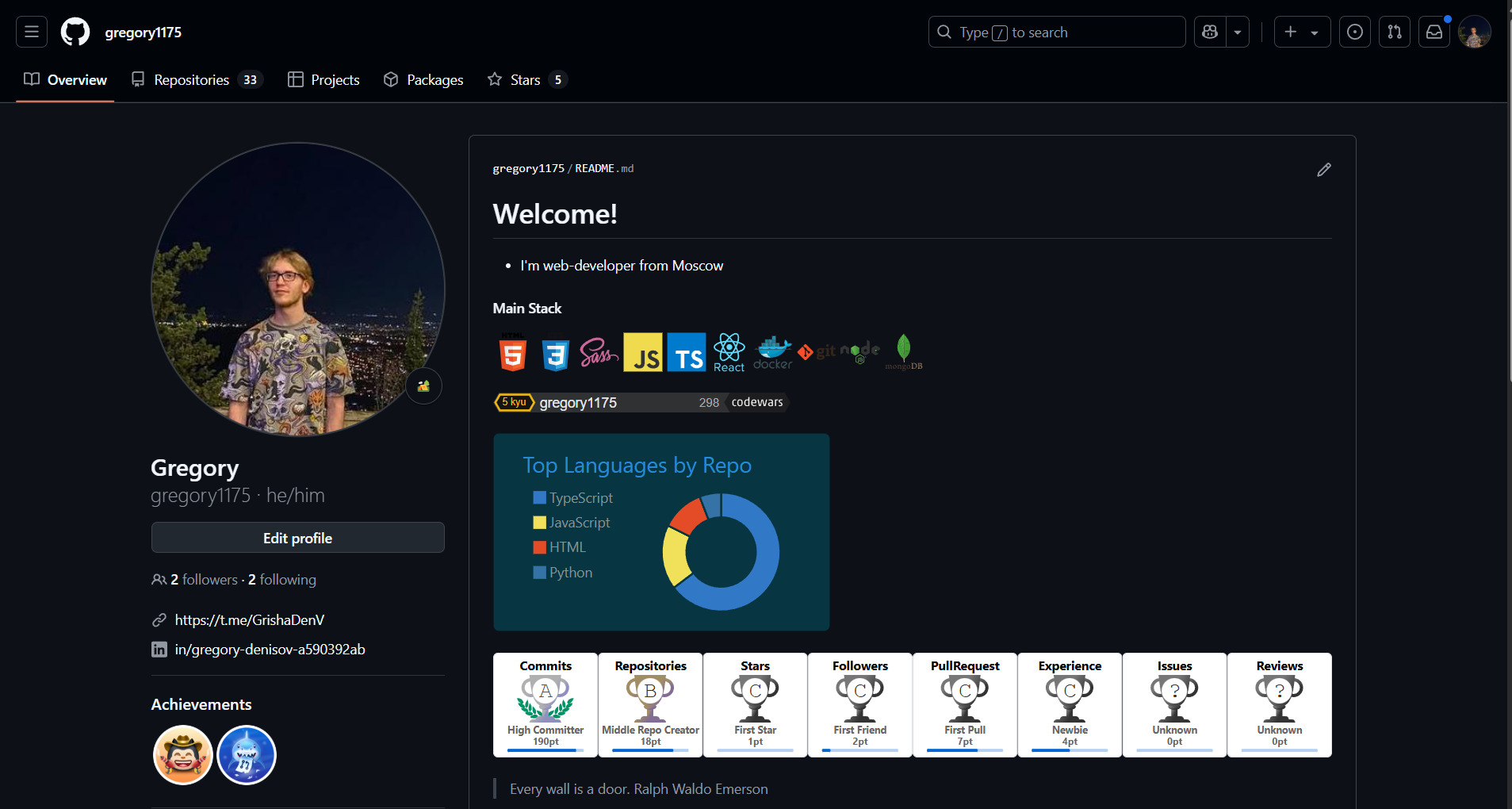1512x809 pixels.
Task: View the 2 following list
Action: [282, 580]
